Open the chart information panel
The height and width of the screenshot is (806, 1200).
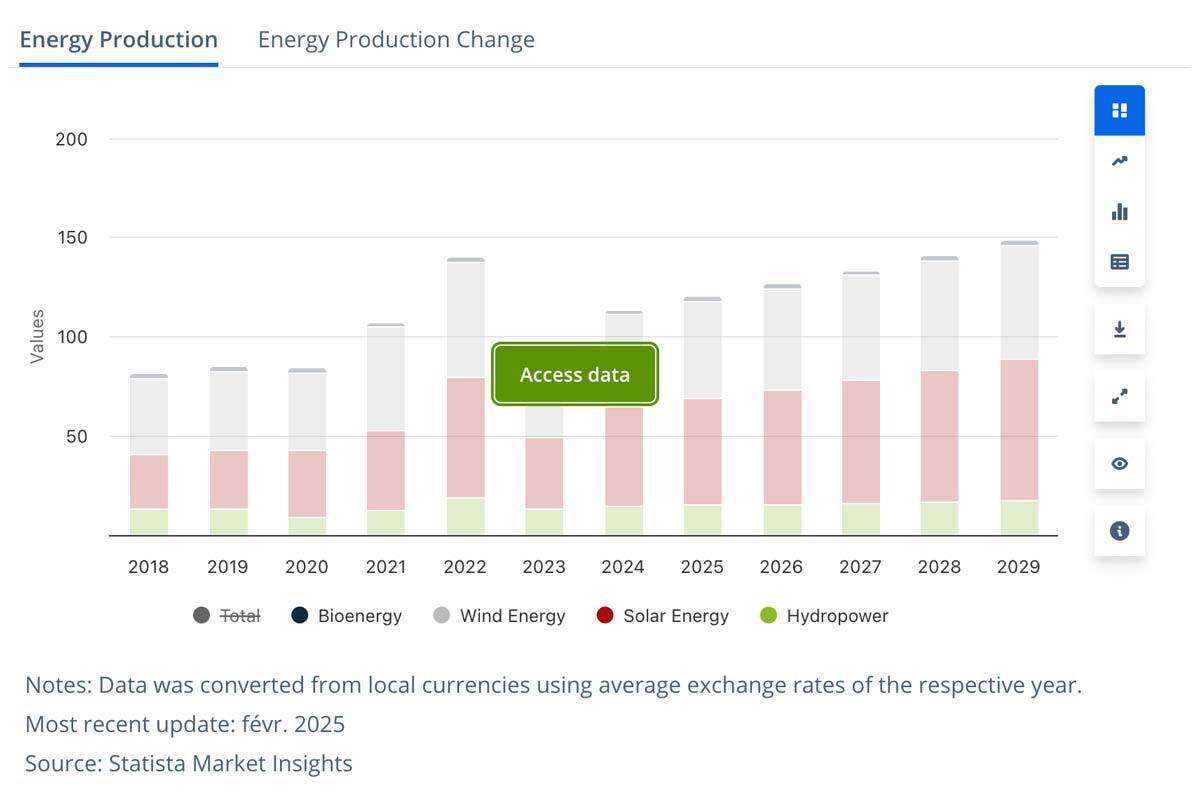tap(1118, 531)
